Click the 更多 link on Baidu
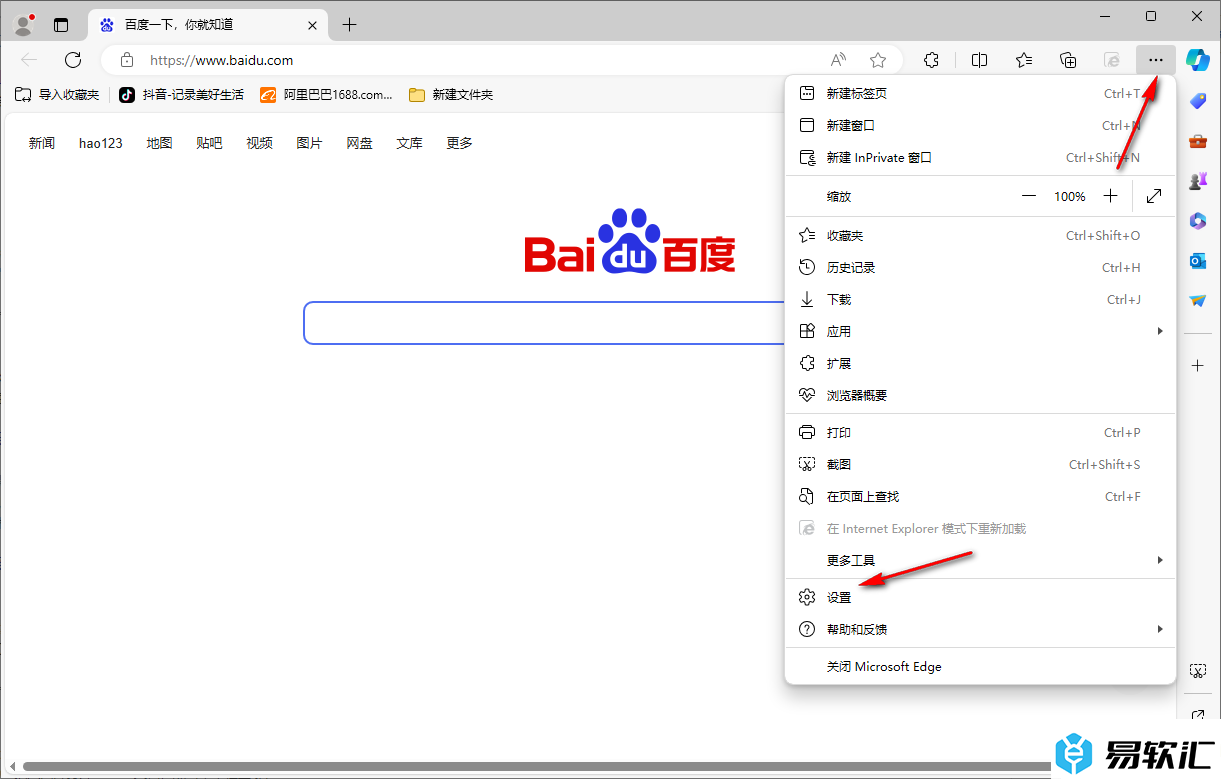This screenshot has width=1221, height=779. pyautogui.click(x=459, y=143)
